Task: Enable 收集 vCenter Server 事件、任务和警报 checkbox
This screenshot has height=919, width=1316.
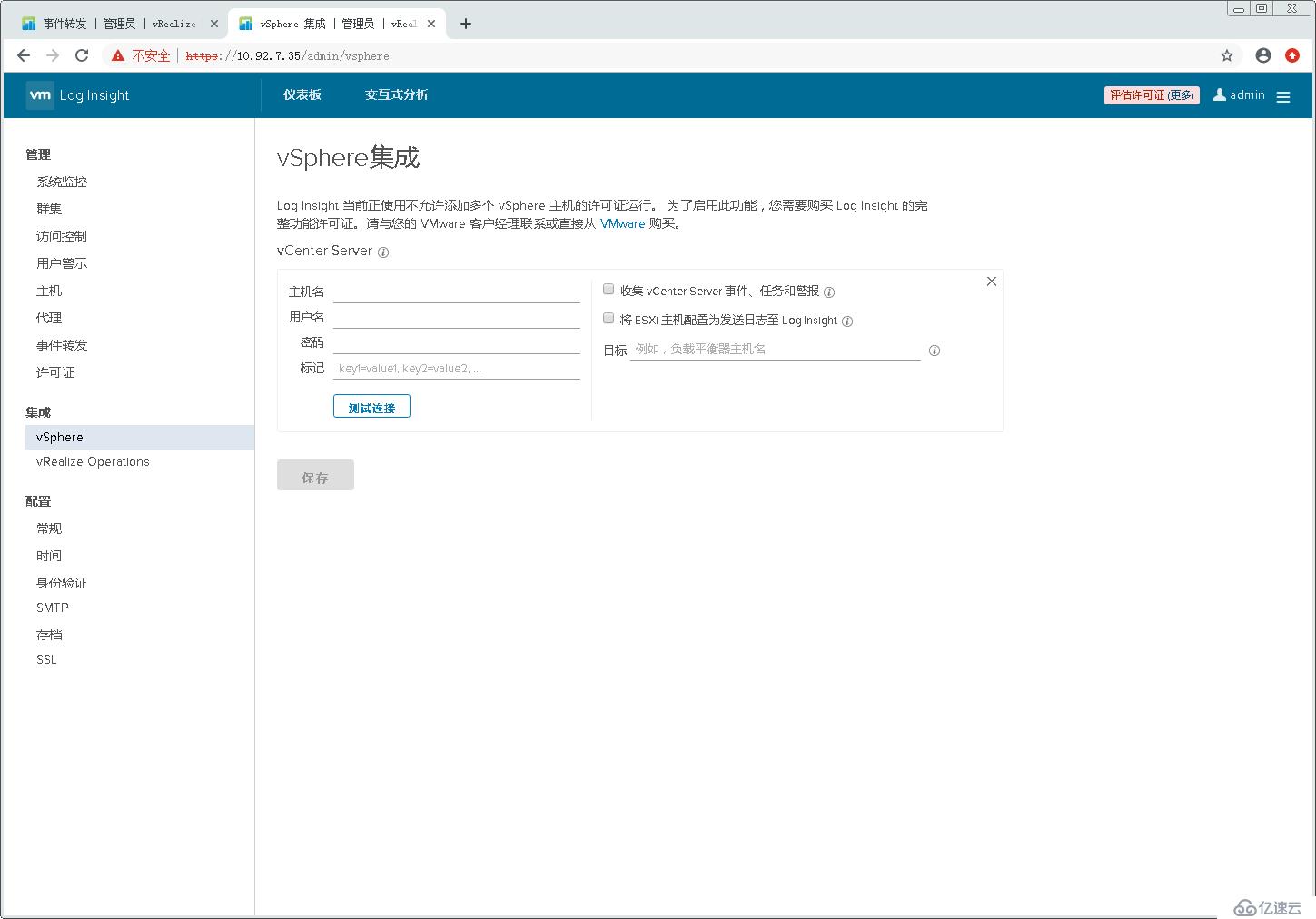Action: 609,289
